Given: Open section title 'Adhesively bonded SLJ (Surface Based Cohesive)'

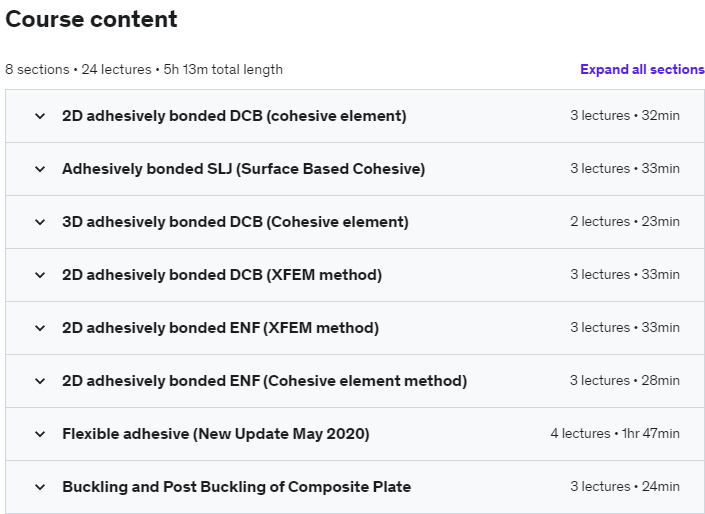Looking at the screenshot, I should tap(244, 169).
